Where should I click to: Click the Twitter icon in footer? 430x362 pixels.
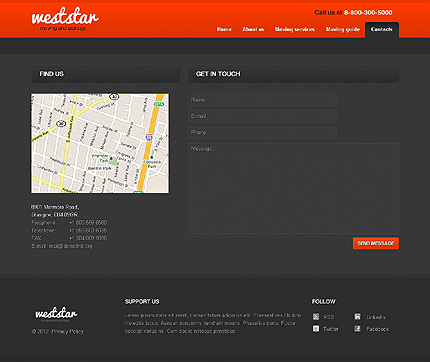point(316,329)
